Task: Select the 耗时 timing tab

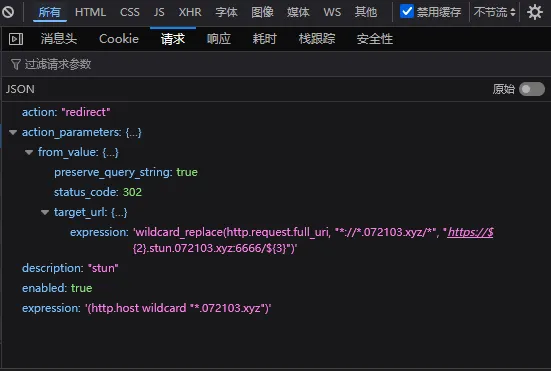Action: tap(265, 39)
